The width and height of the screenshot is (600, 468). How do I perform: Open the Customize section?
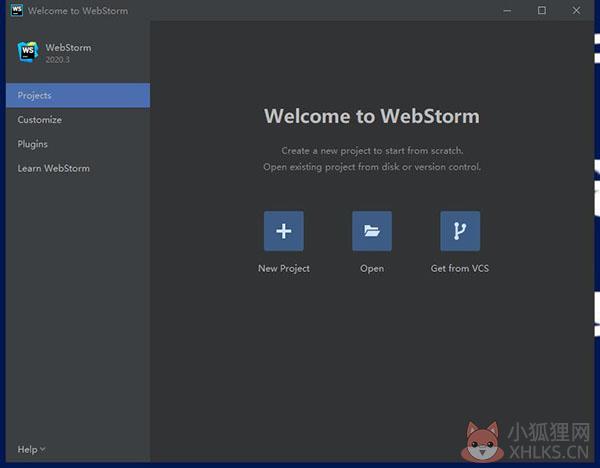pyautogui.click(x=78, y=120)
